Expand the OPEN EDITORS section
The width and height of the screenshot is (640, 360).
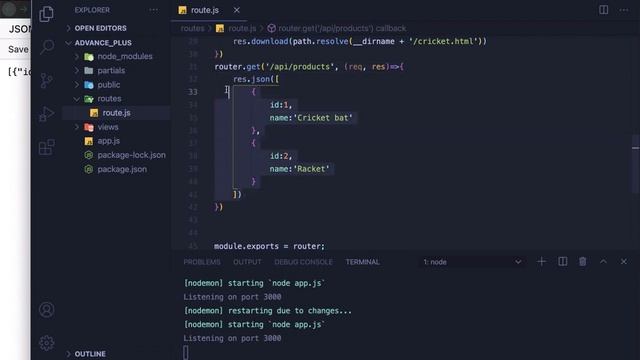point(100,28)
